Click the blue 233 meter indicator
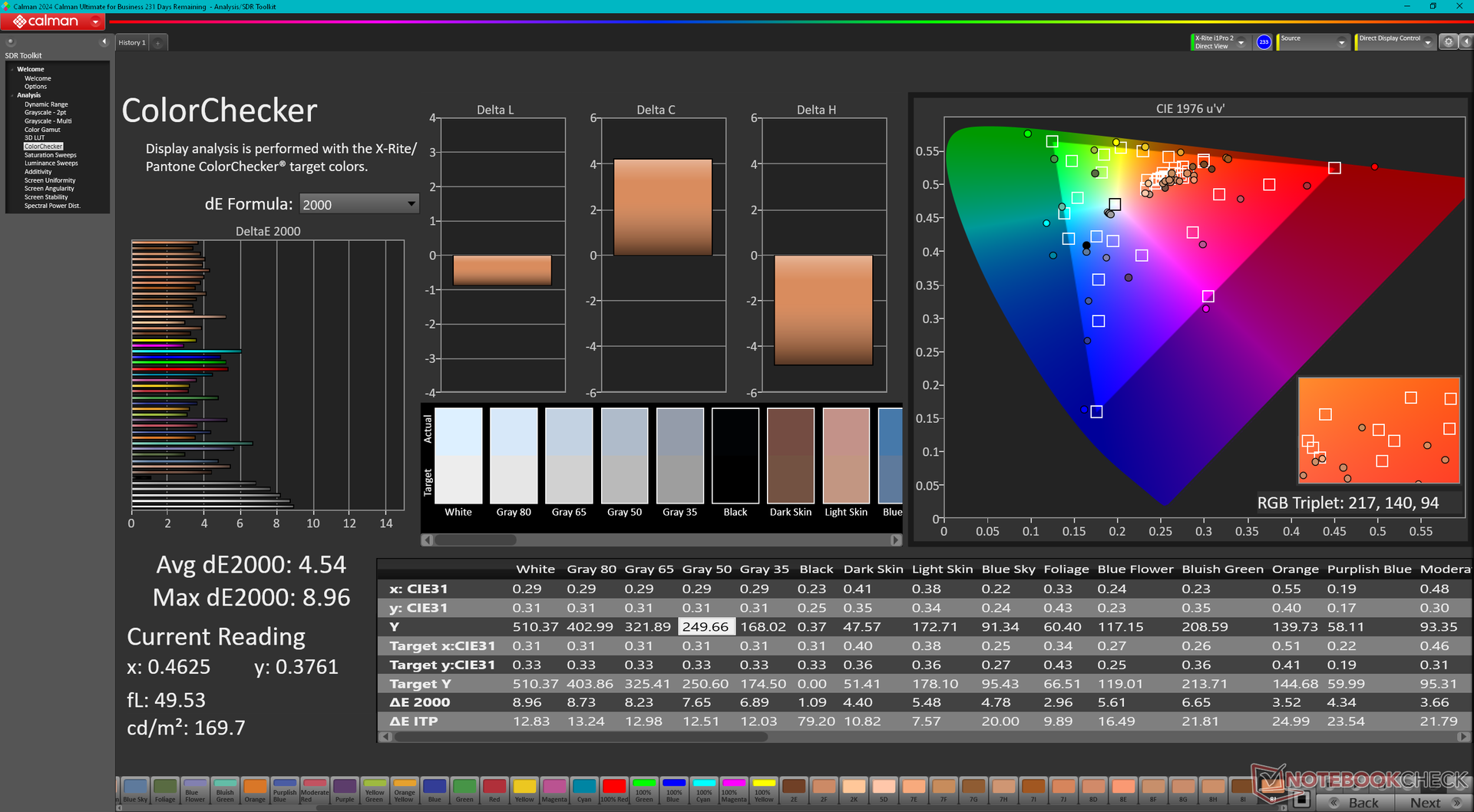This screenshot has width=1474, height=812. tap(1264, 42)
